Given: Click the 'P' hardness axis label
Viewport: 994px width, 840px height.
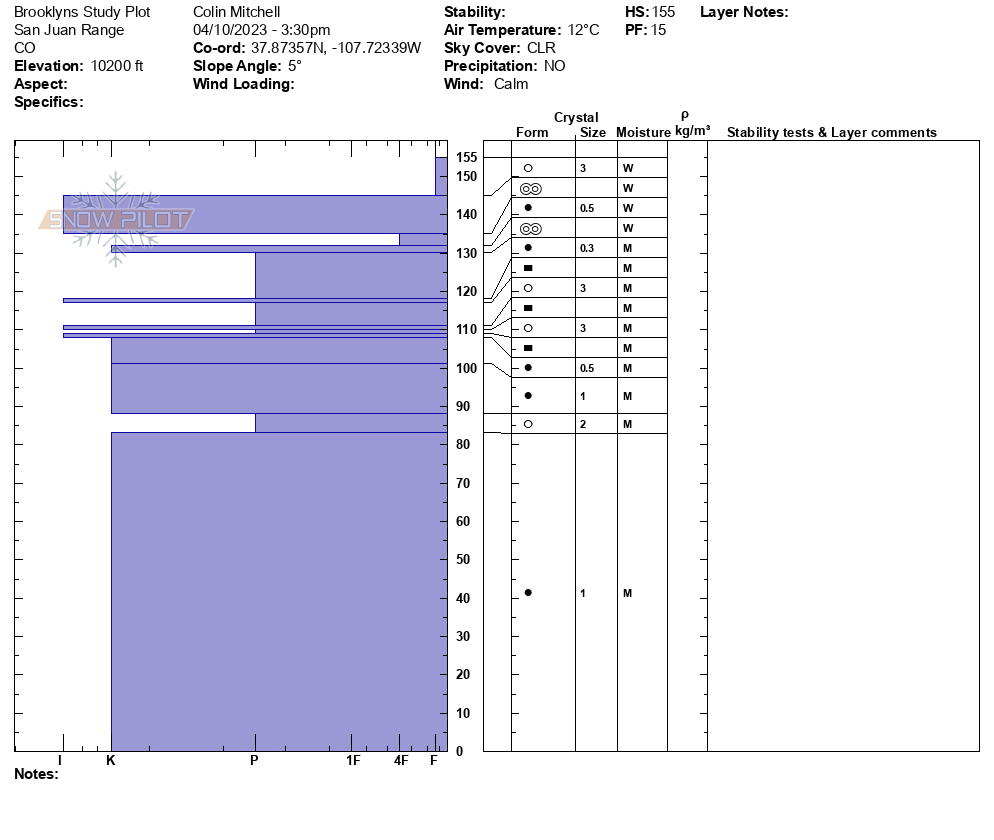Looking at the screenshot, I should 254,761.
